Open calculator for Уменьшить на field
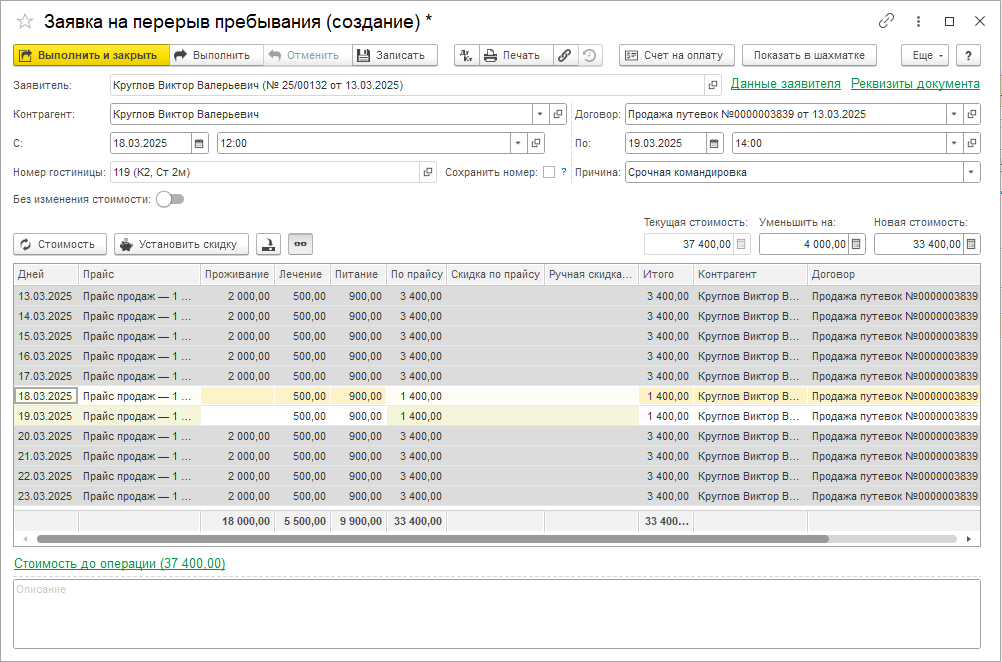This screenshot has height=662, width=1002. pos(856,244)
